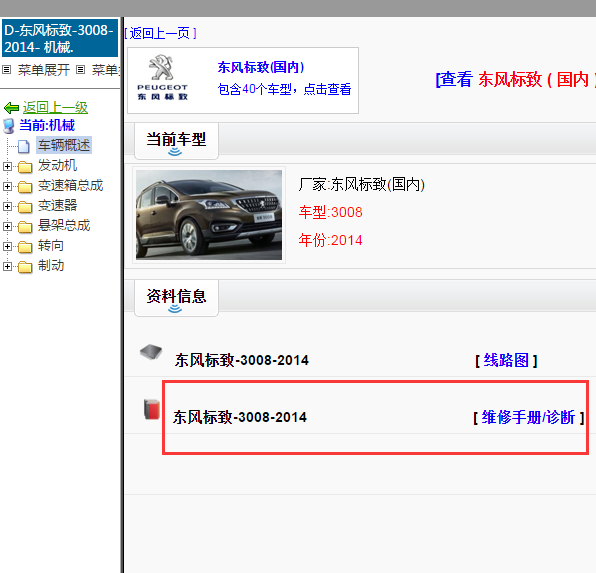Click the D-东风标致-3008-2014-机械 title header
The image size is (596, 573).
coord(60,39)
